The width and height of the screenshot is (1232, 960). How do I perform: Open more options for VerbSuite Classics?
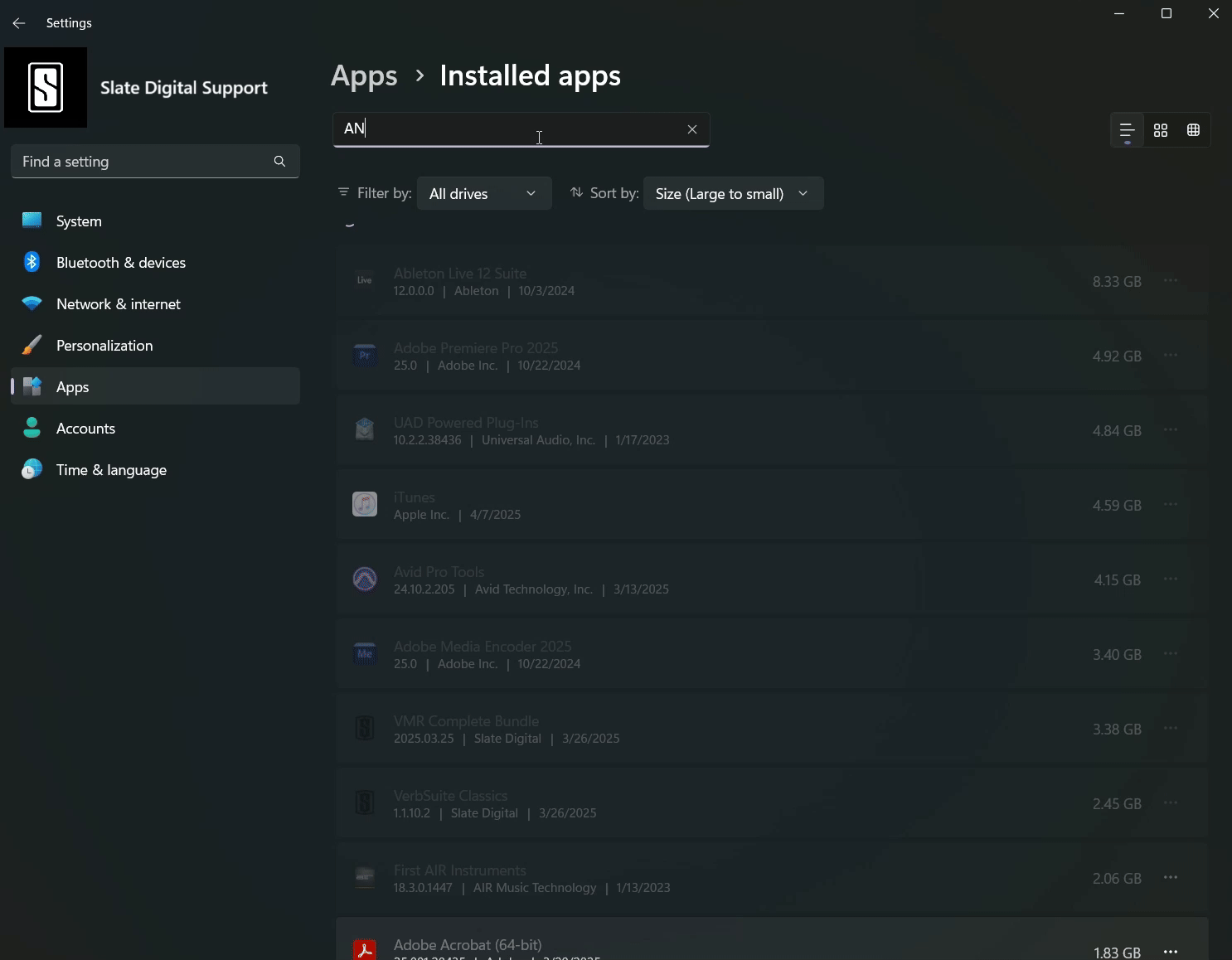[x=1171, y=803]
